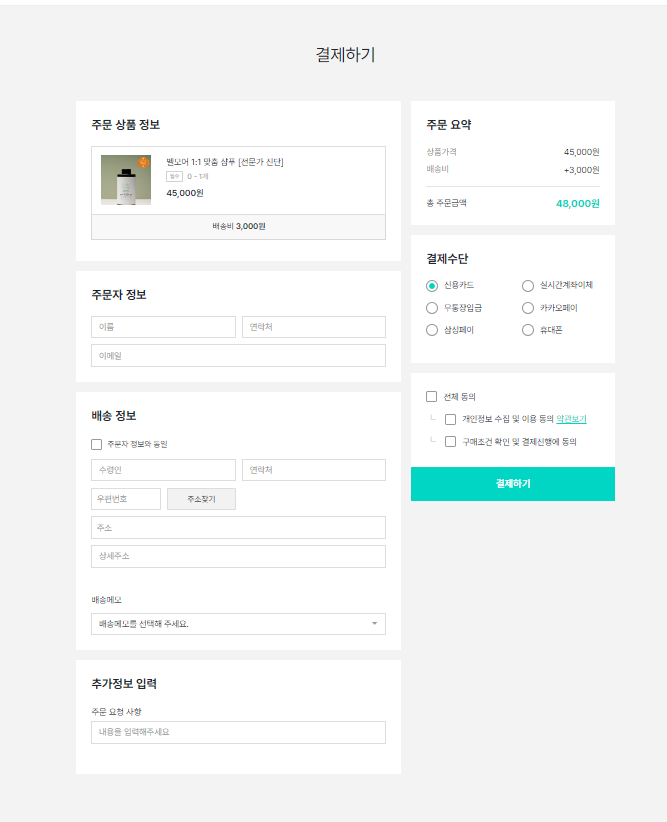Focus the orderer 이름 input field
Screen dimensions: 667x822
163,327
